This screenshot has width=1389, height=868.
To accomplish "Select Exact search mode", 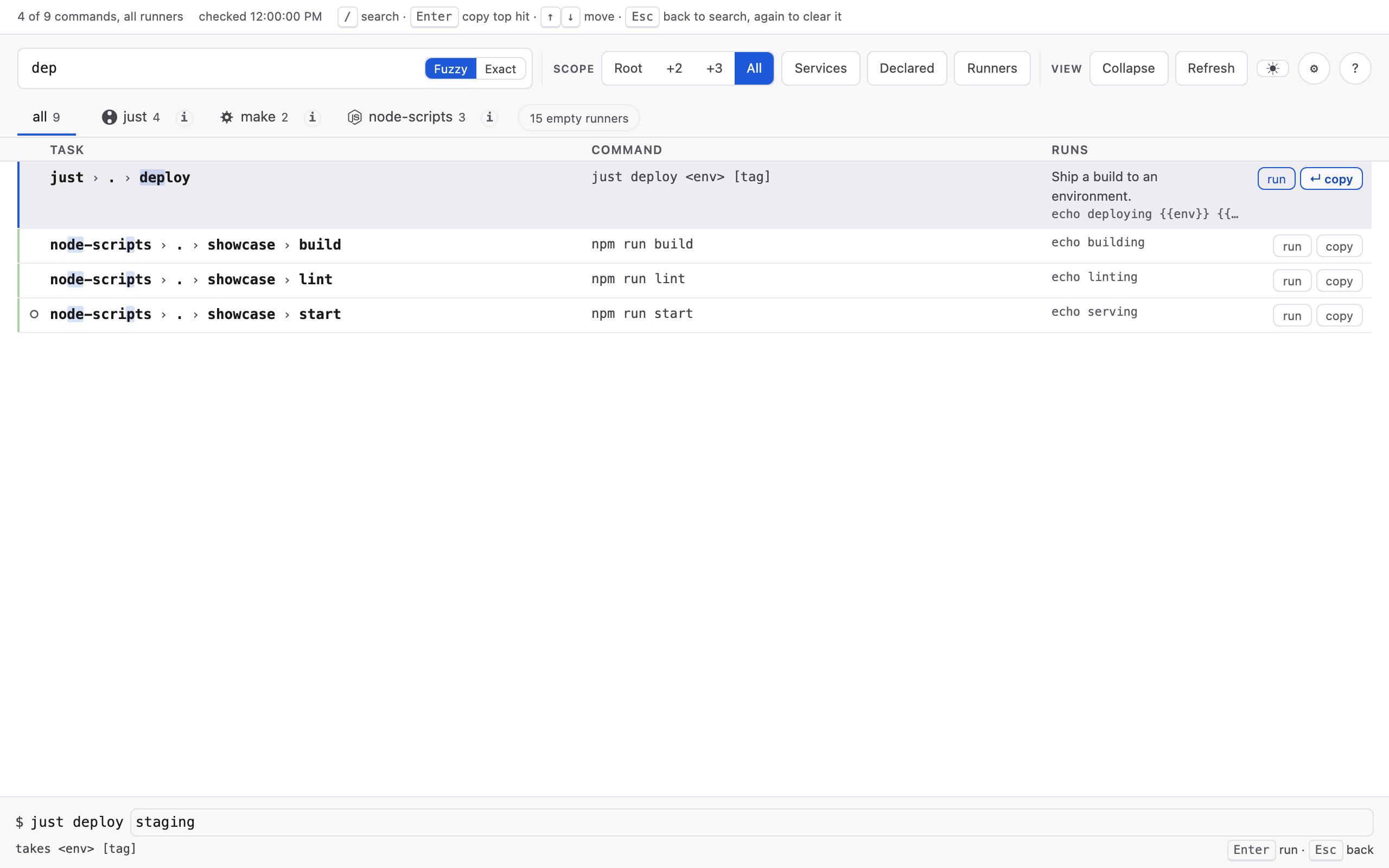I will [500, 69].
